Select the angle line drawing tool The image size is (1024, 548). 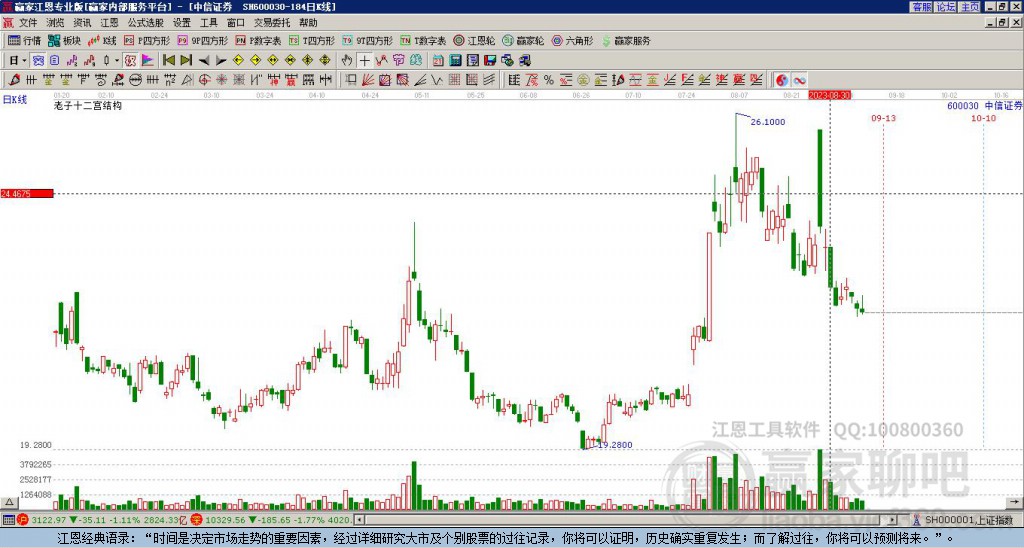click(420, 80)
